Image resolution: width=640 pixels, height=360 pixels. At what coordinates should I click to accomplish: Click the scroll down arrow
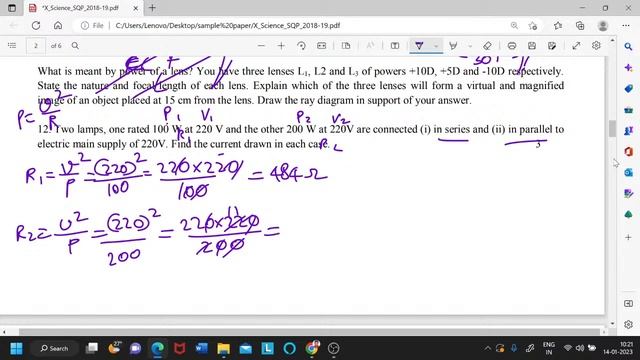612,324
